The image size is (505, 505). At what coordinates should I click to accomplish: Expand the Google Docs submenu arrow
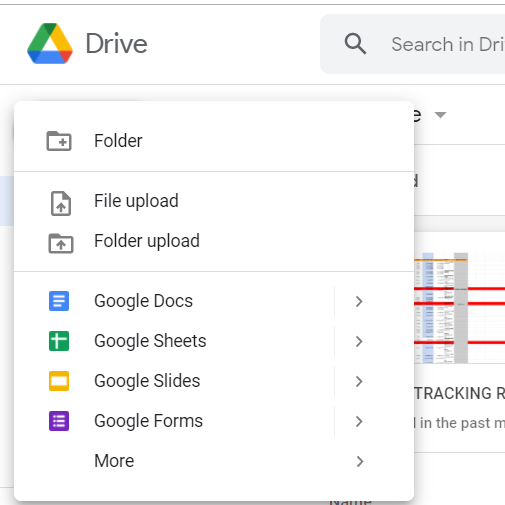click(359, 301)
